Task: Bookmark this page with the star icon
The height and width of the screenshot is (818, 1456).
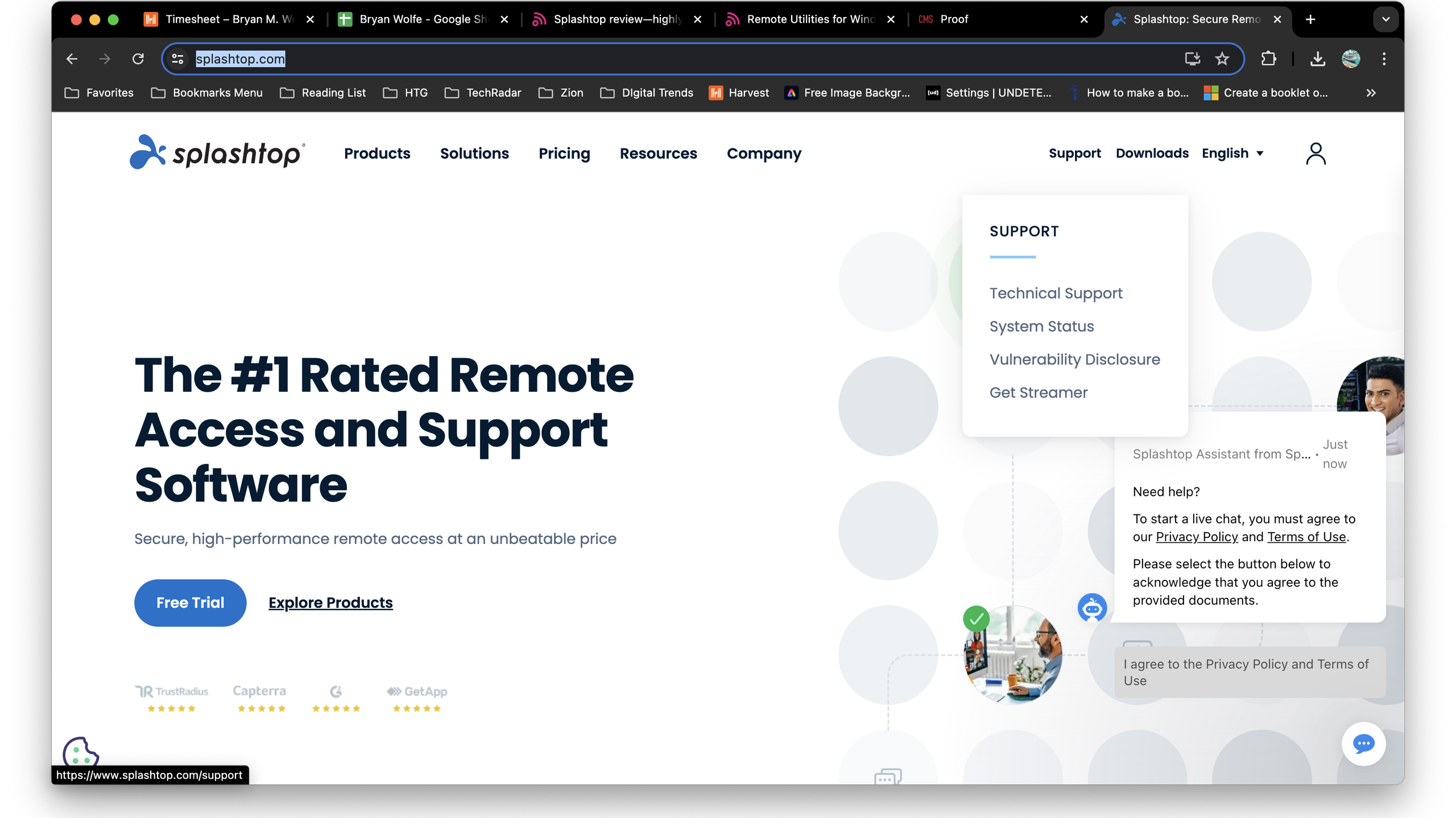Action: pyautogui.click(x=1222, y=59)
